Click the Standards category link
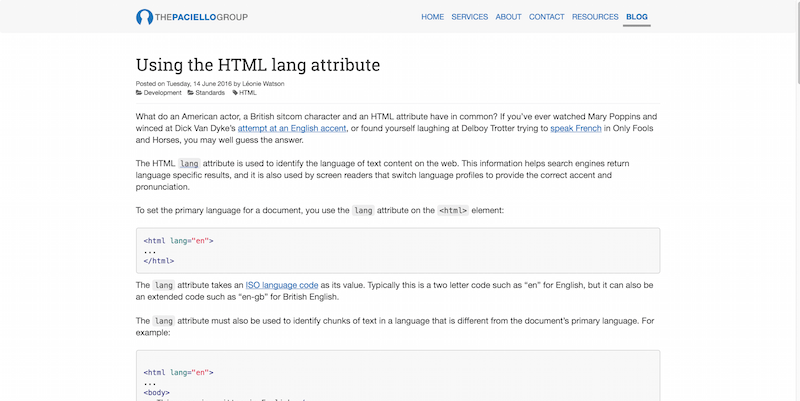800x401 pixels. click(210, 93)
